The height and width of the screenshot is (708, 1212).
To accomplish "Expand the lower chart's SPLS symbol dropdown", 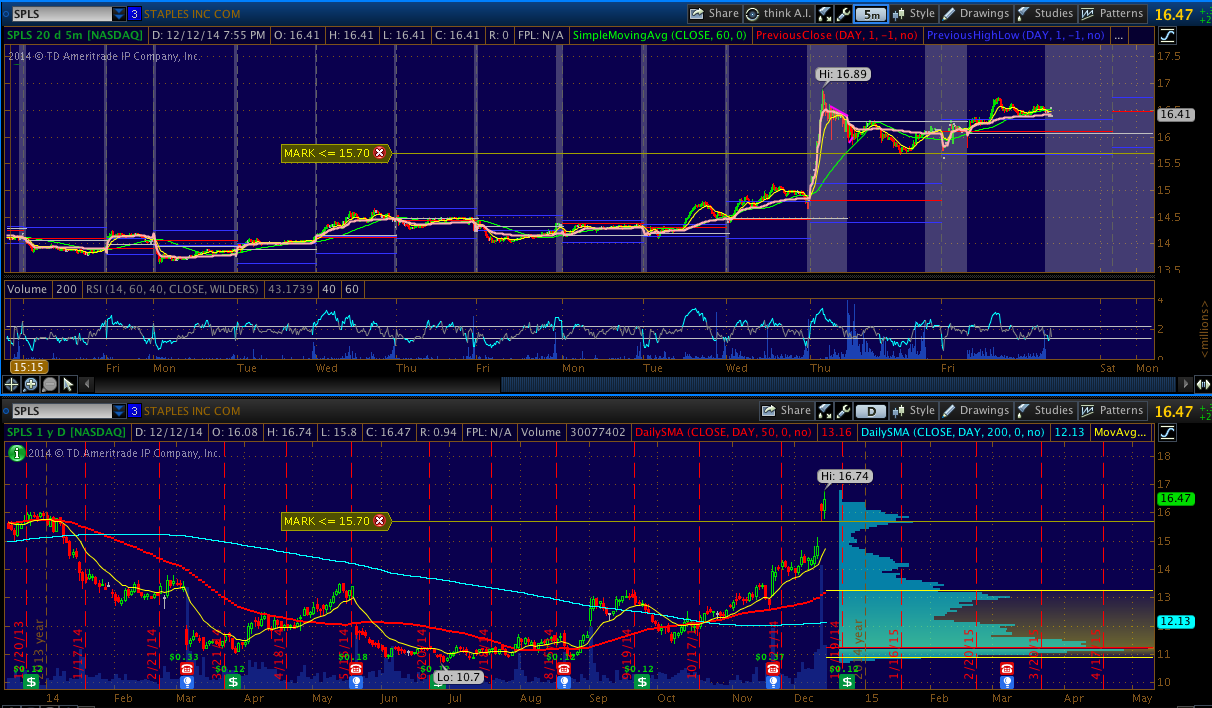I will (x=120, y=411).
